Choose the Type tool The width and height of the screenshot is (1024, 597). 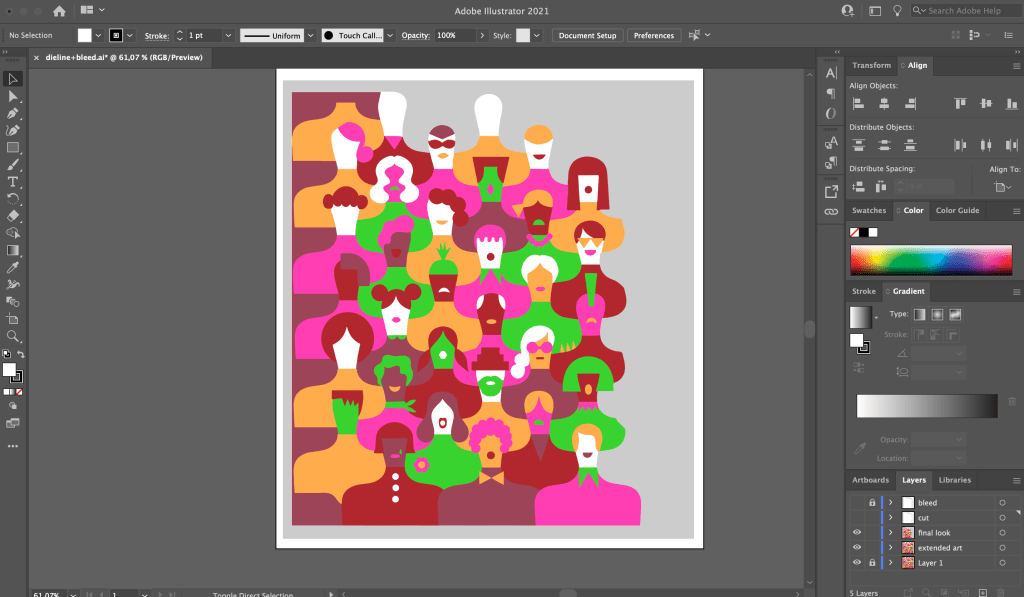[13, 182]
